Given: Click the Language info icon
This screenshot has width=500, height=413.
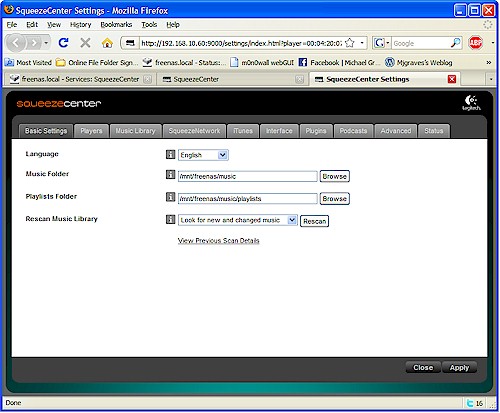Looking at the screenshot, I should coord(170,154).
